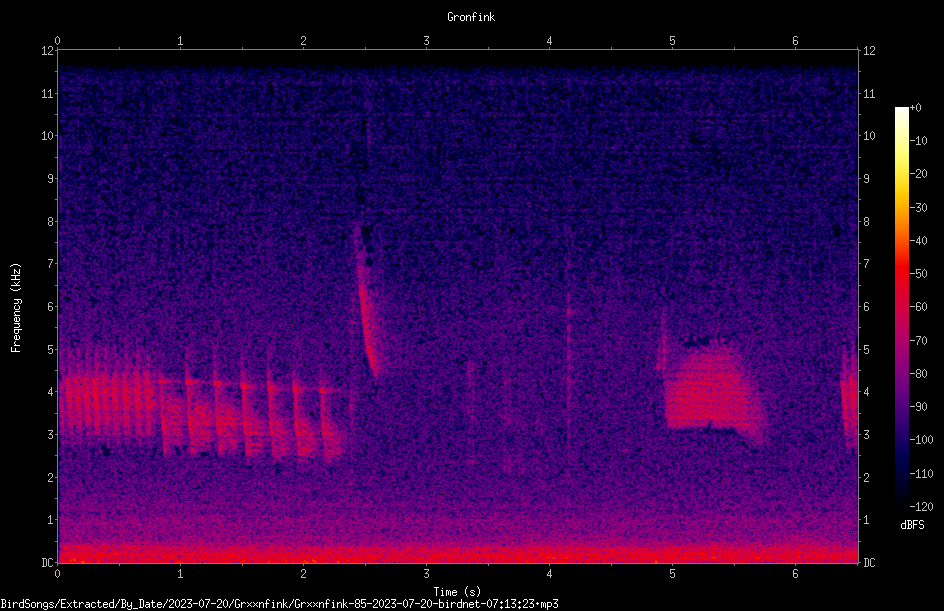Click the -120 label at colorbar bottom
This screenshot has height=611, width=944.
point(921,506)
